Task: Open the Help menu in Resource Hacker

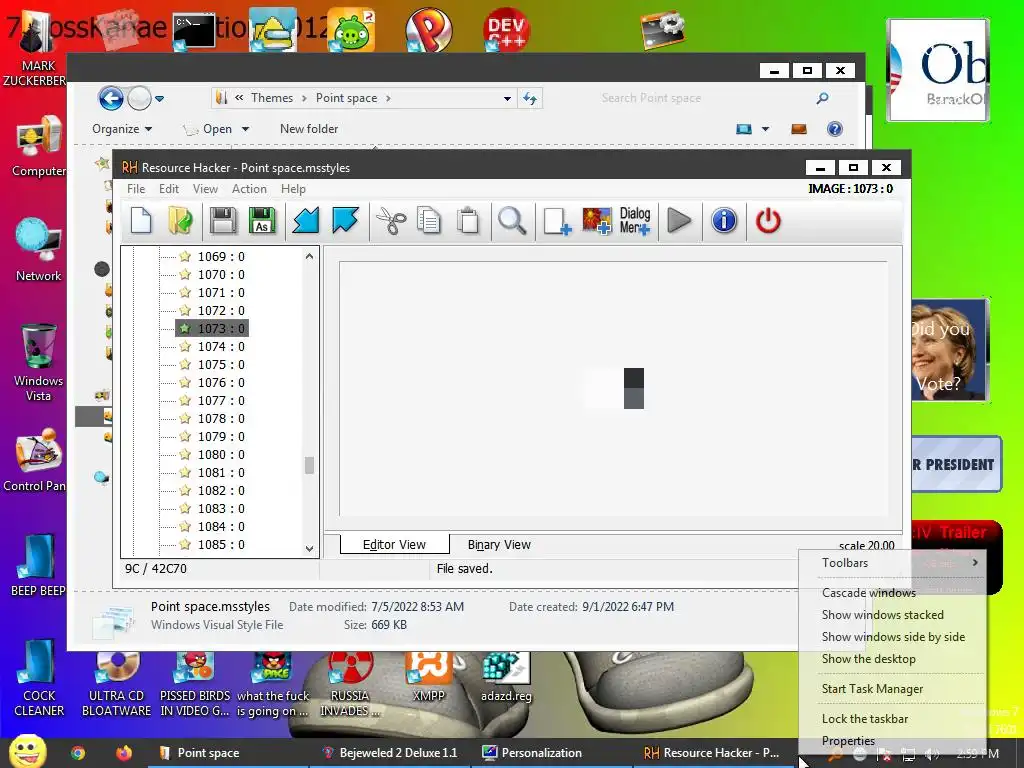Action: [x=293, y=189]
